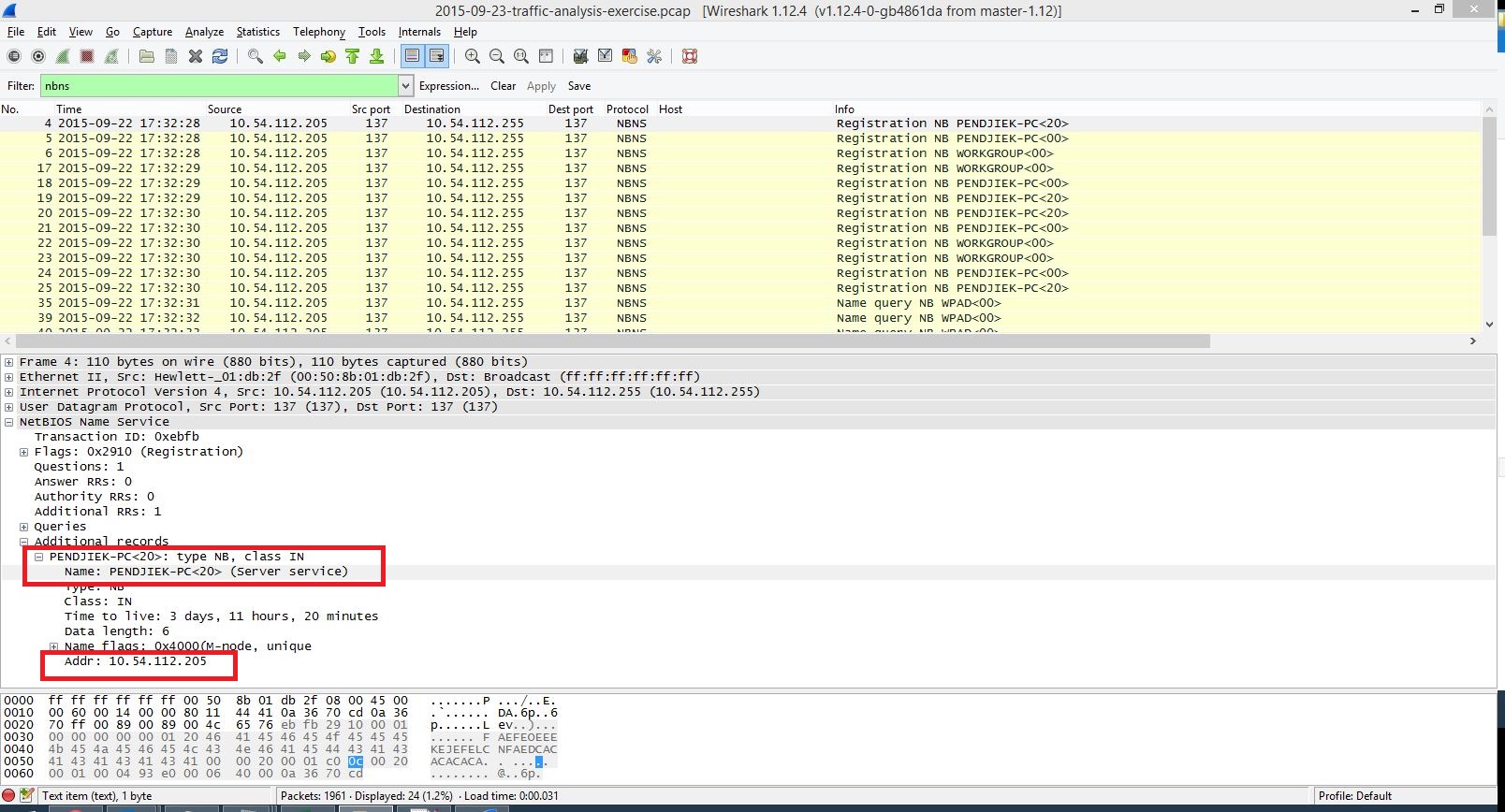Screen dimensions: 1505x812
Task: Click the Reload capture file icon
Action: tap(220, 56)
